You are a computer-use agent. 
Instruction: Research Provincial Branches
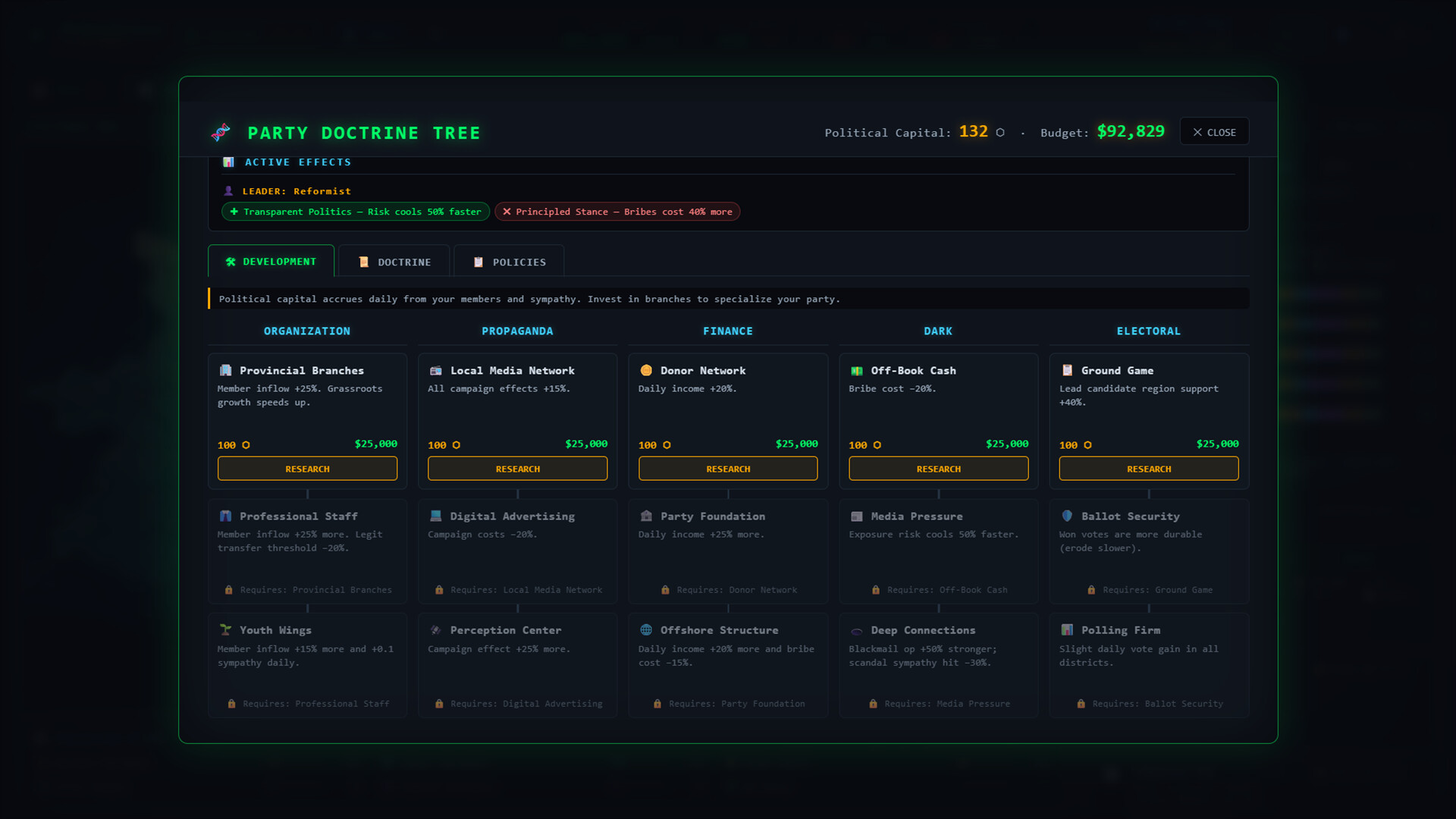[x=307, y=469]
